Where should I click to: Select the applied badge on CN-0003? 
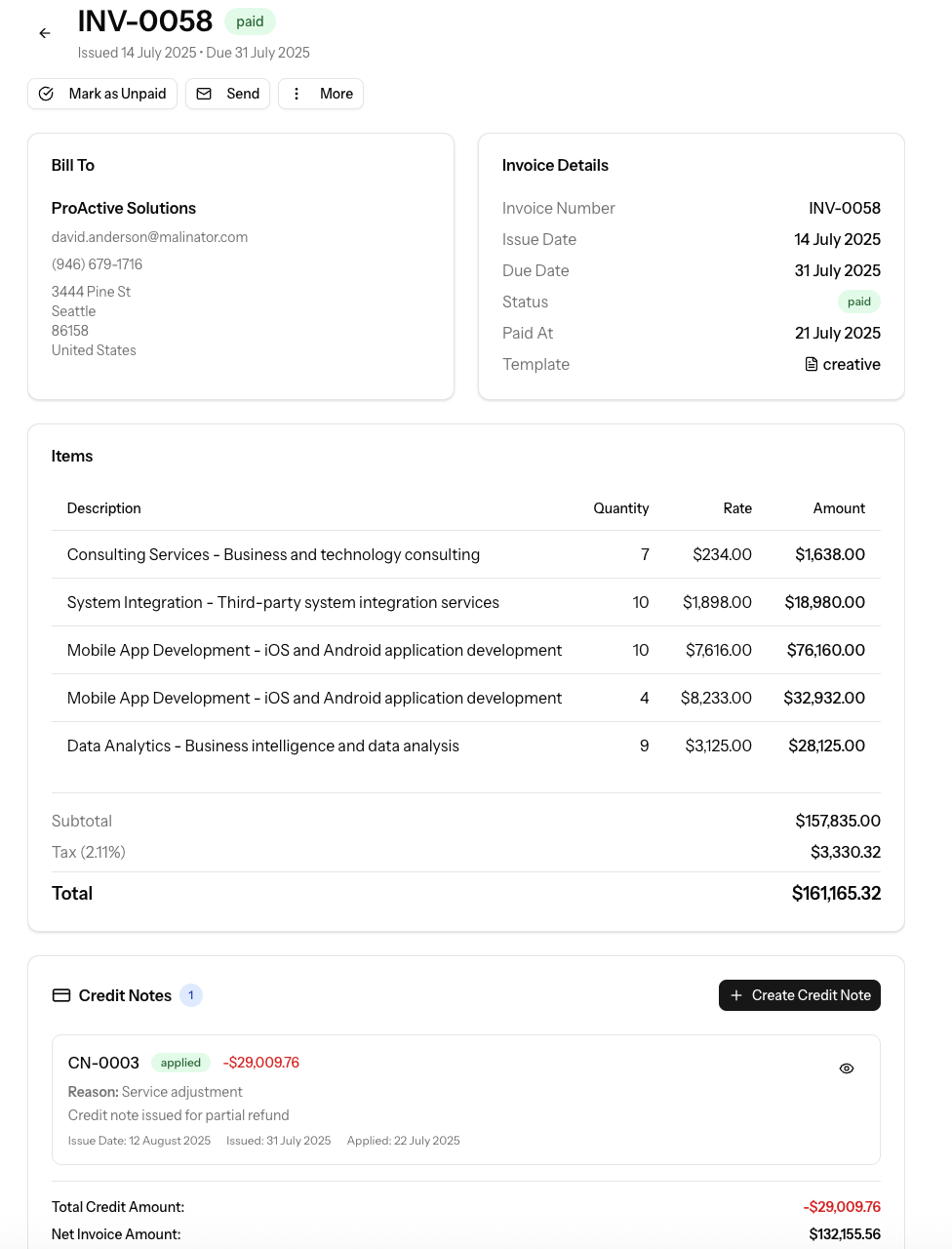[x=180, y=1062]
